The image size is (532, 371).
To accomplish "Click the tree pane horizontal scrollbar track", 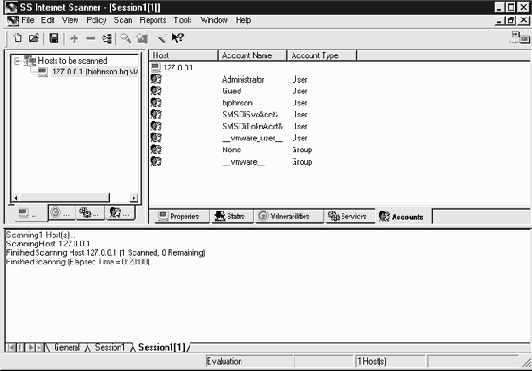I will coord(120,198).
